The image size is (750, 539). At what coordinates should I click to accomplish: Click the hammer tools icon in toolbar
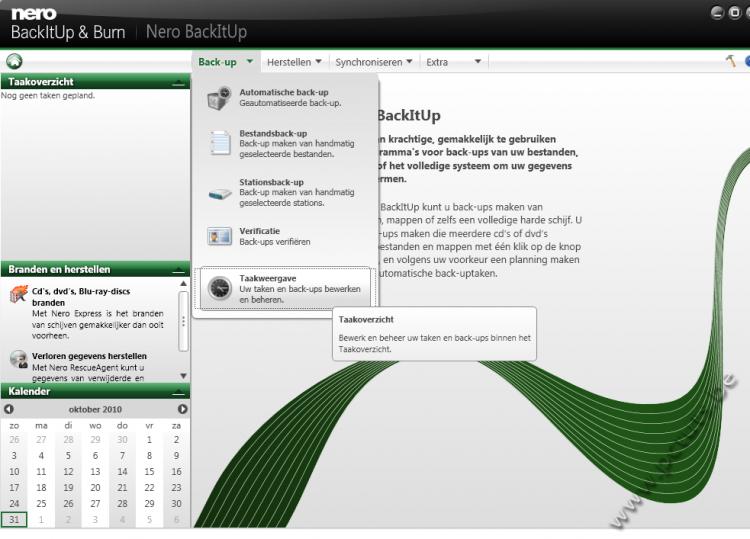731,62
